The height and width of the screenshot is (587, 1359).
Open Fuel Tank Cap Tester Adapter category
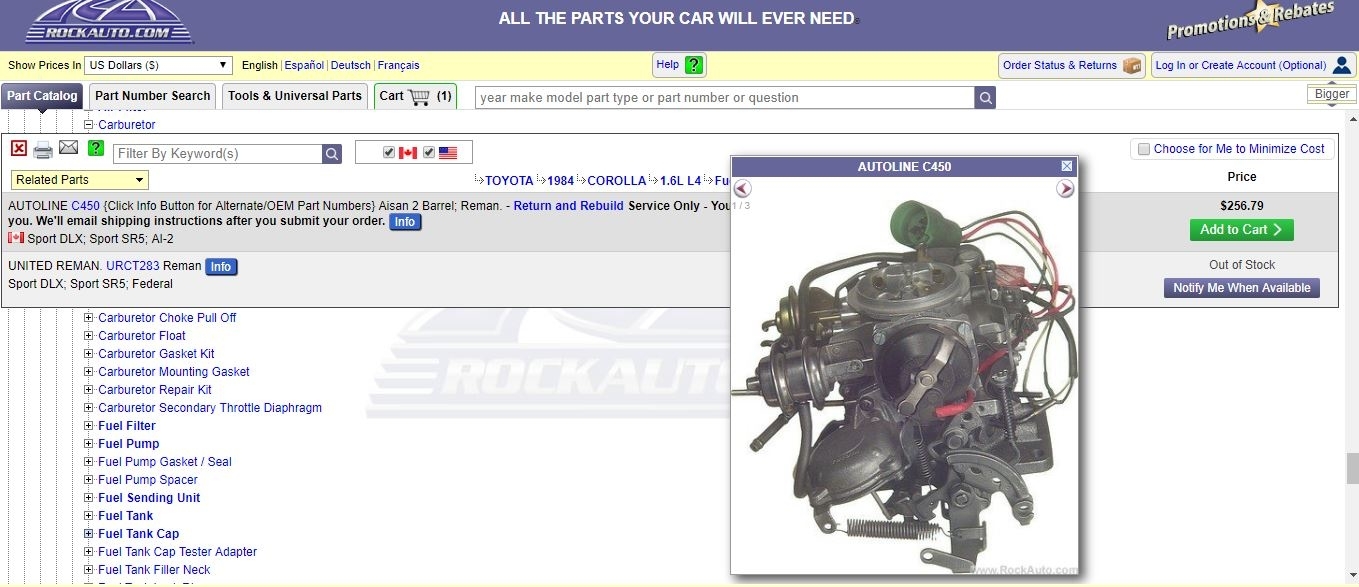pyautogui.click(x=178, y=552)
